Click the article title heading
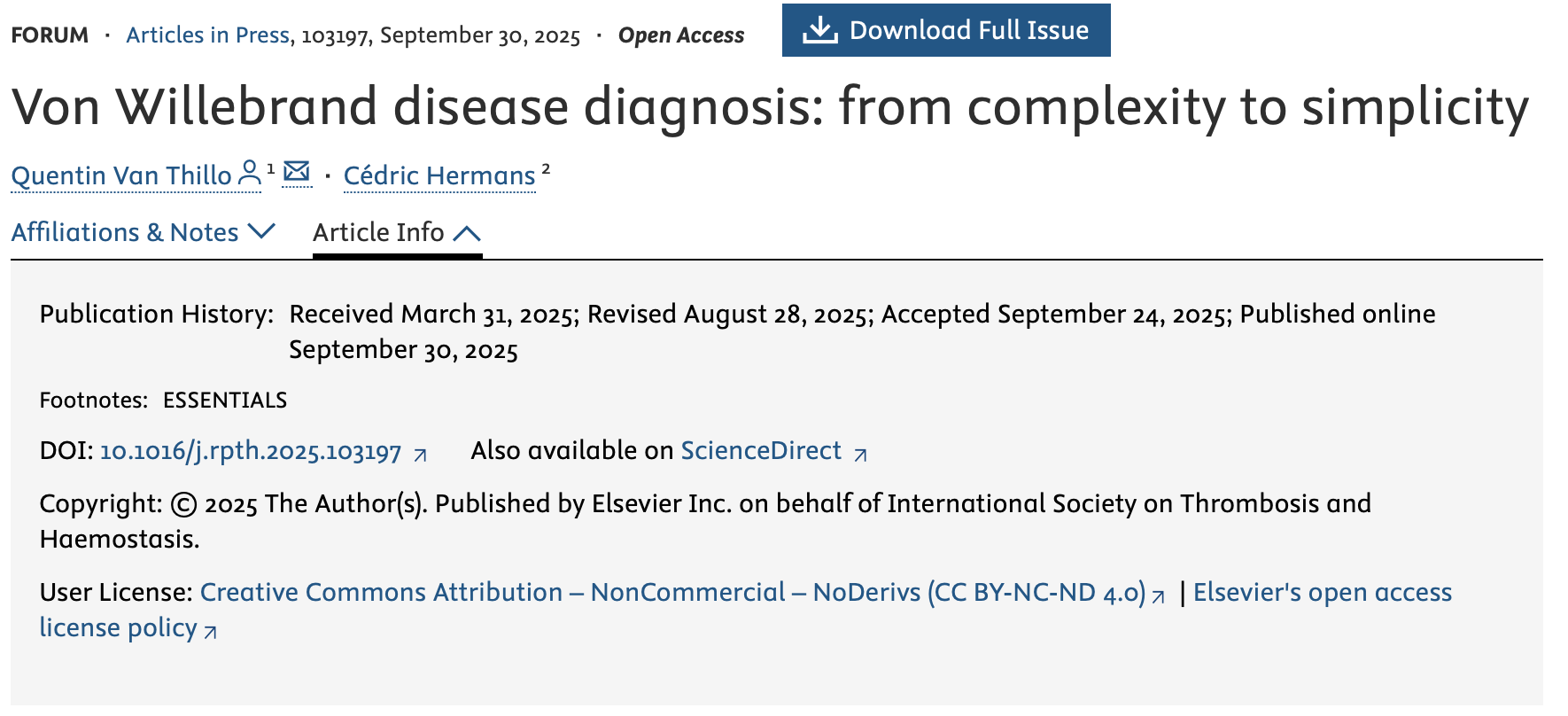The image size is (1568, 716). (x=770, y=107)
